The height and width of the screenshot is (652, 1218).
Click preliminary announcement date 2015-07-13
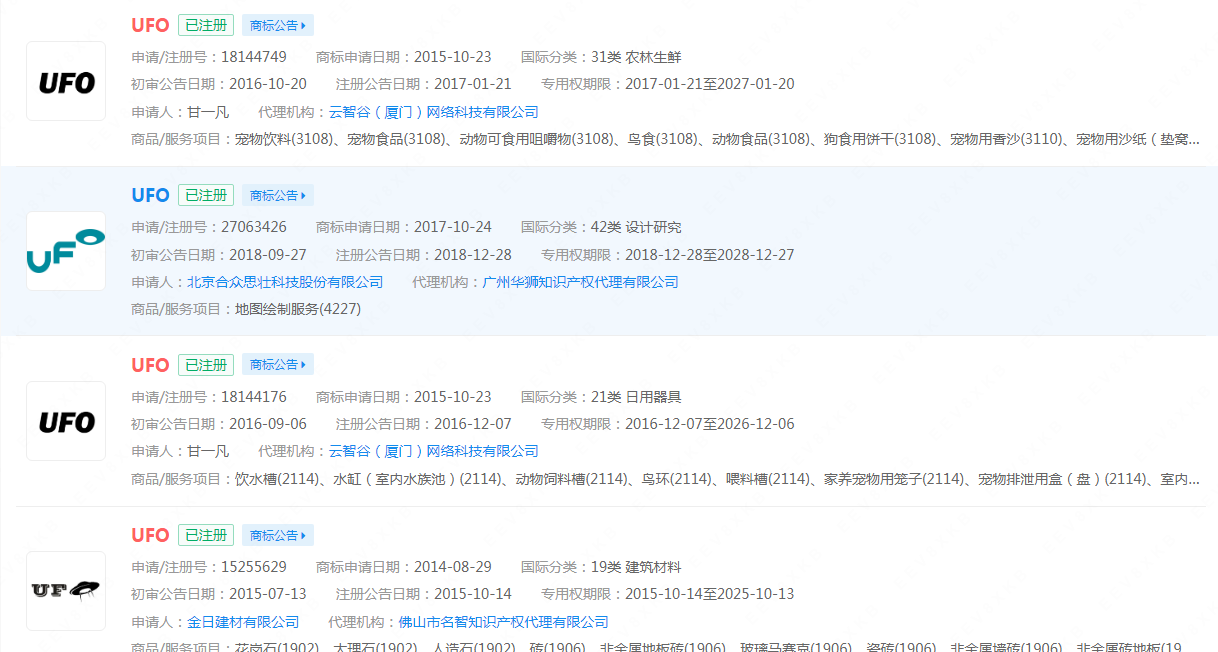tap(268, 594)
